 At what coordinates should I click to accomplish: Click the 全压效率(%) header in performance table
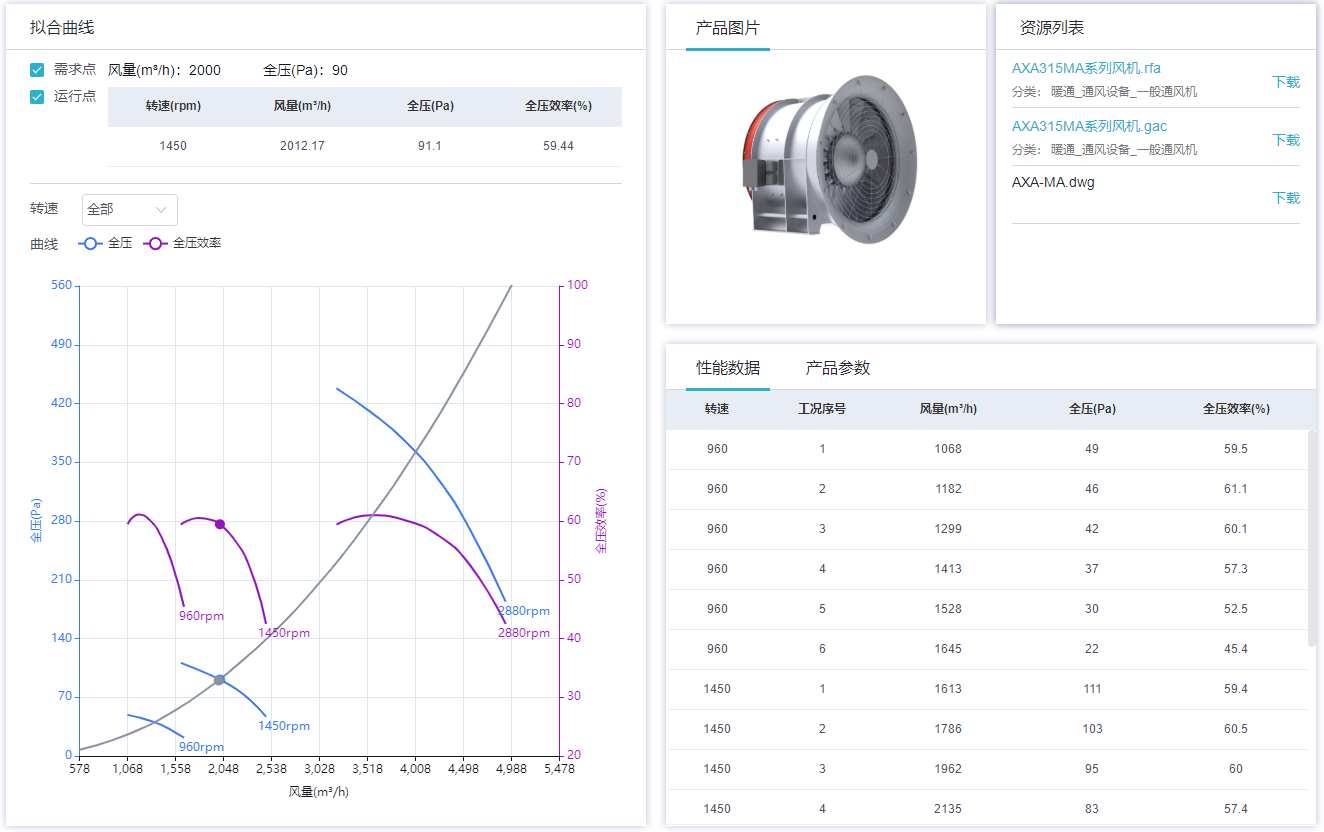[x=1236, y=409]
